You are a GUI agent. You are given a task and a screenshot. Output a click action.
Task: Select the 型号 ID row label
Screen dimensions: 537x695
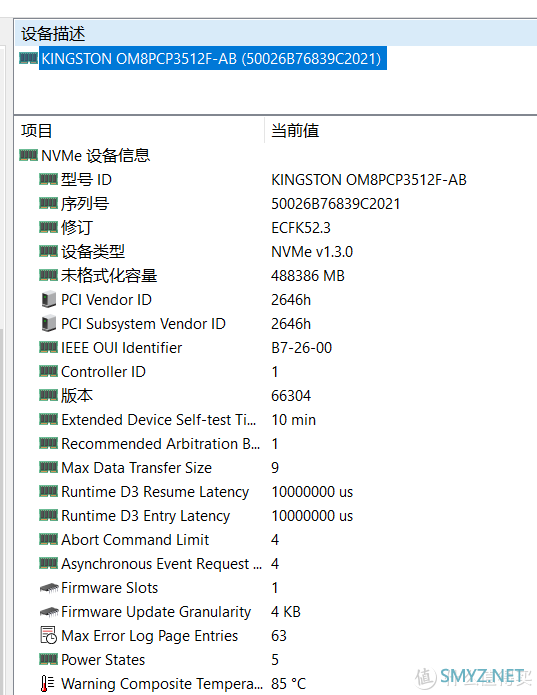tap(86, 180)
